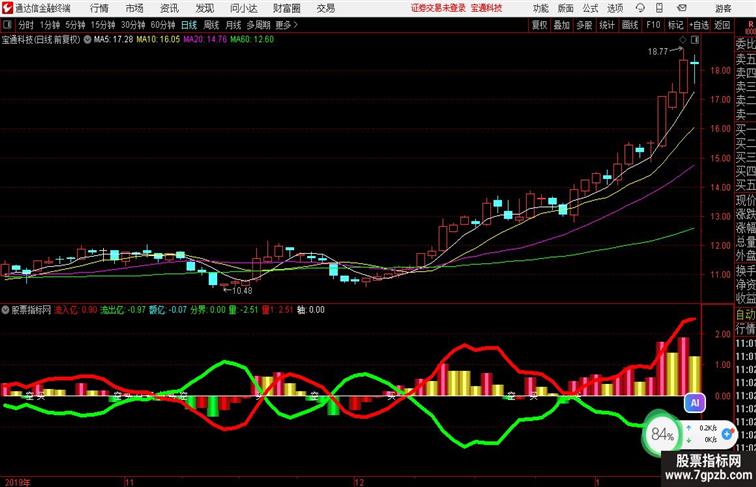Click the 游客 user label
756x487 pixels.
(x=723, y=8)
